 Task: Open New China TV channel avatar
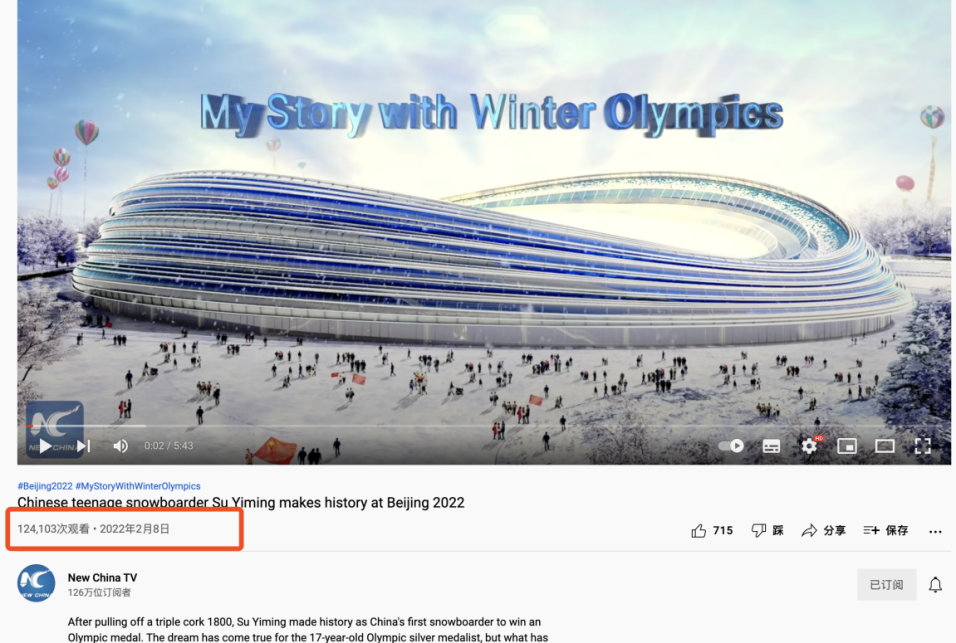pos(36,583)
